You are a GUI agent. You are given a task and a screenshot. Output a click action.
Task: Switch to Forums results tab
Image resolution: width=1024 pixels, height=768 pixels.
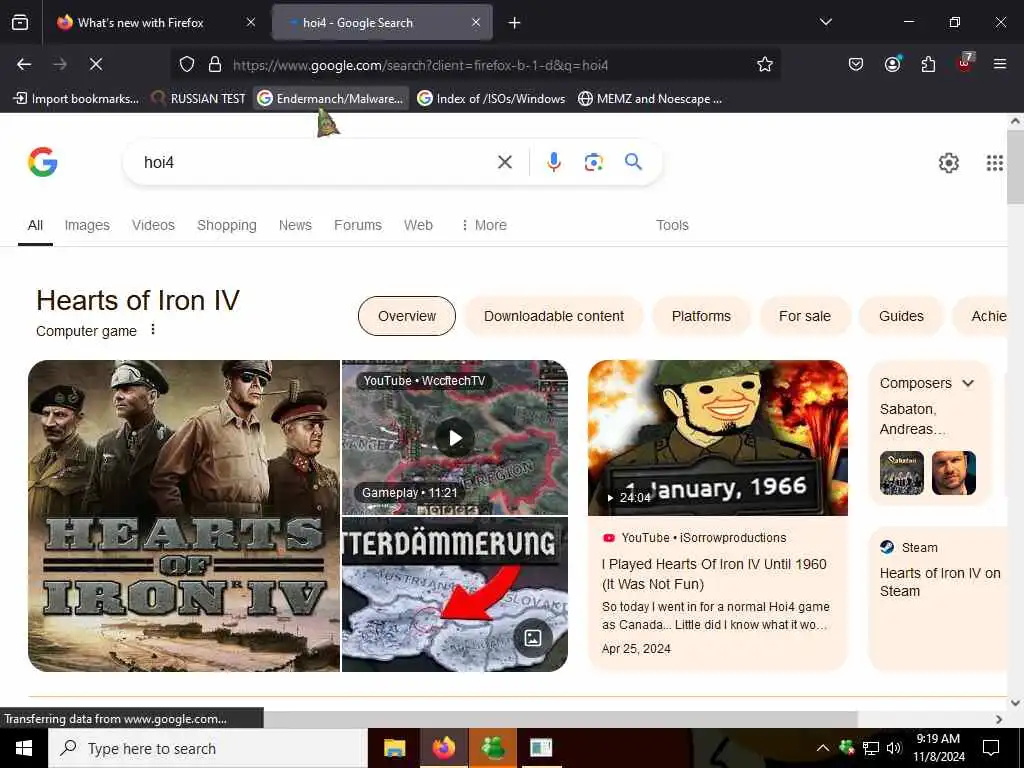tap(358, 225)
